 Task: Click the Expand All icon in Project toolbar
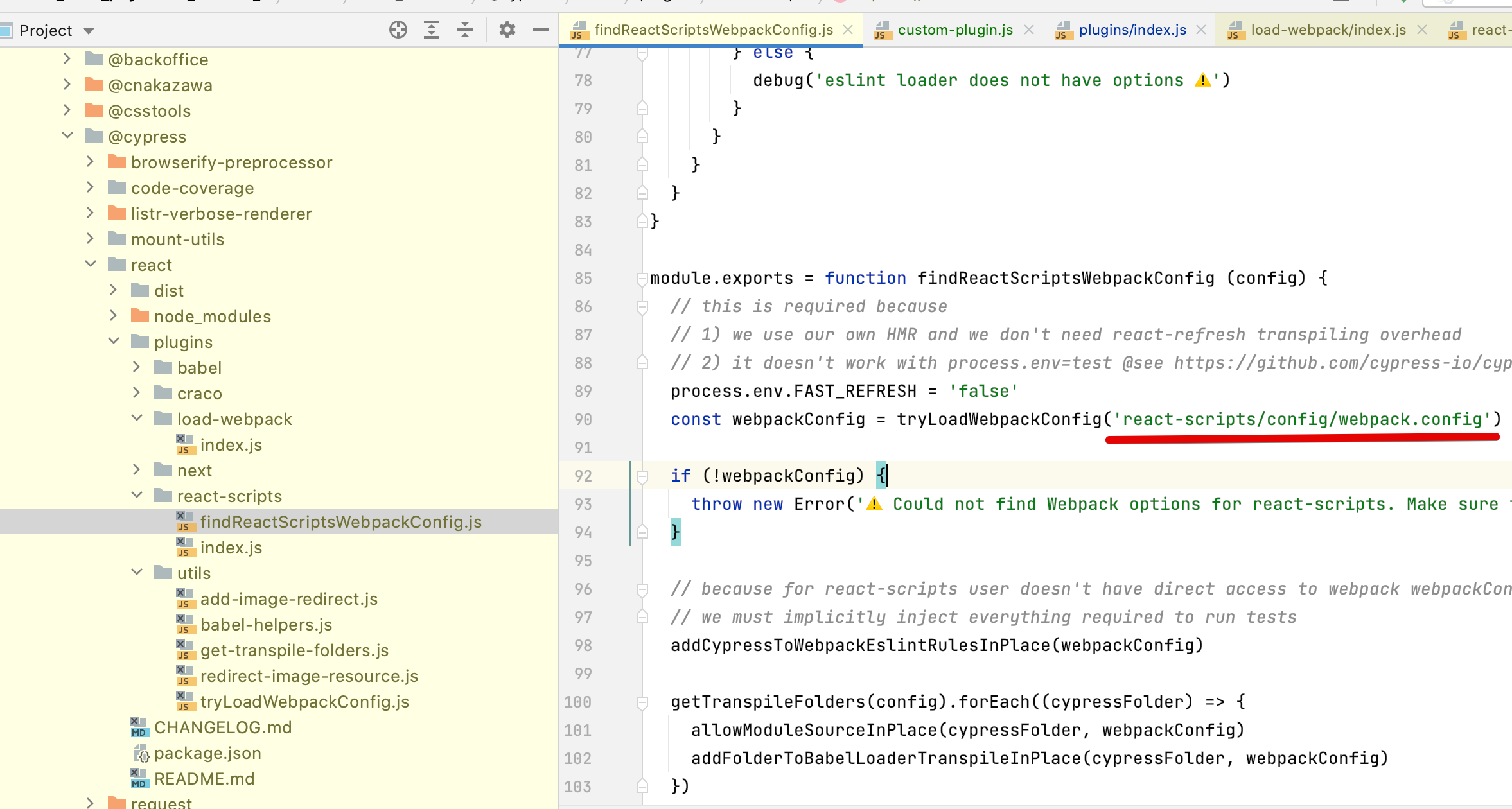coord(431,30)
